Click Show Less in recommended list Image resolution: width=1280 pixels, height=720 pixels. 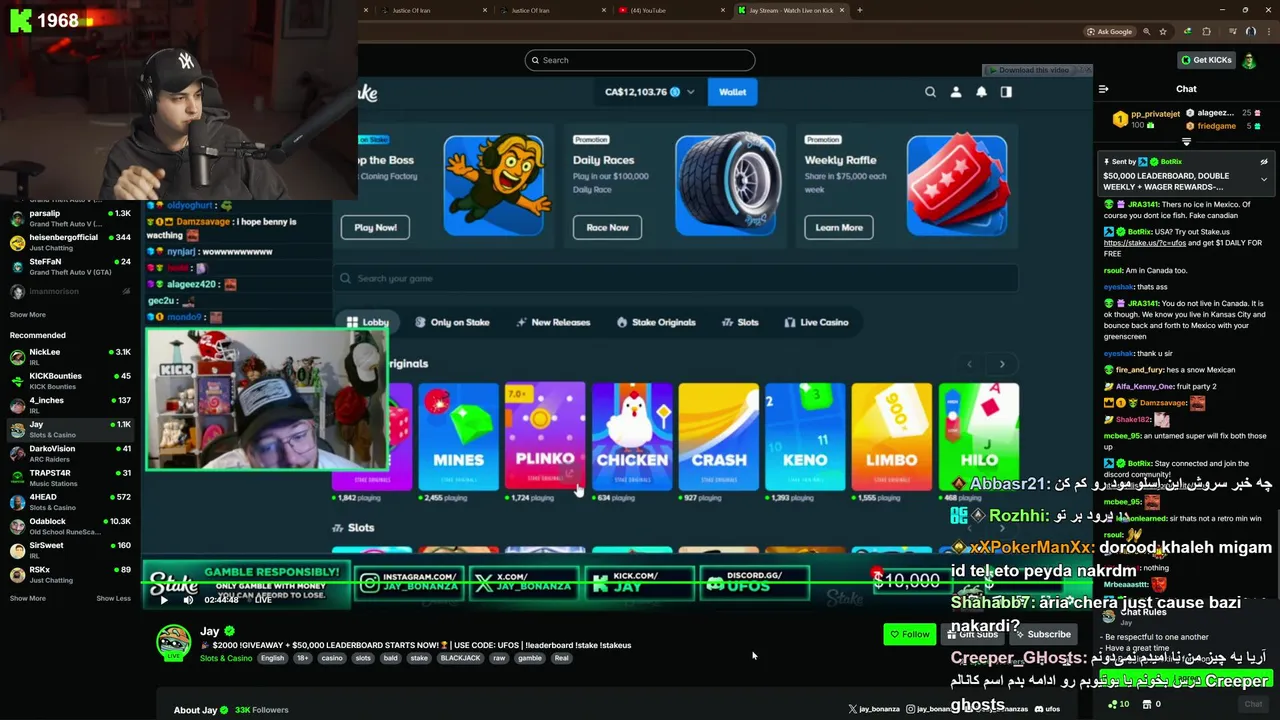[113, 598]
